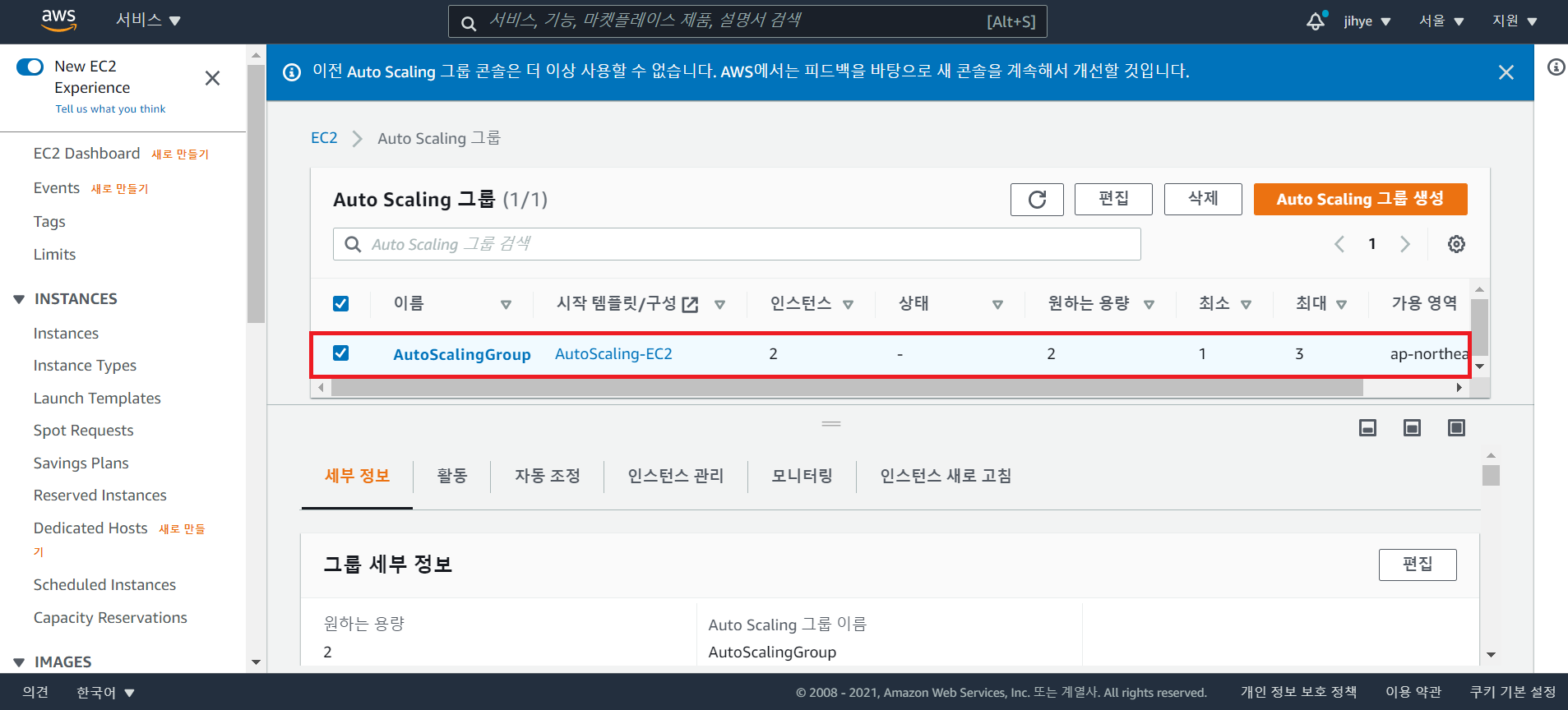The height and width of the screenshot is (710, 1568).
Task: Click the info circle icon at right edge
Action: 1556,67
